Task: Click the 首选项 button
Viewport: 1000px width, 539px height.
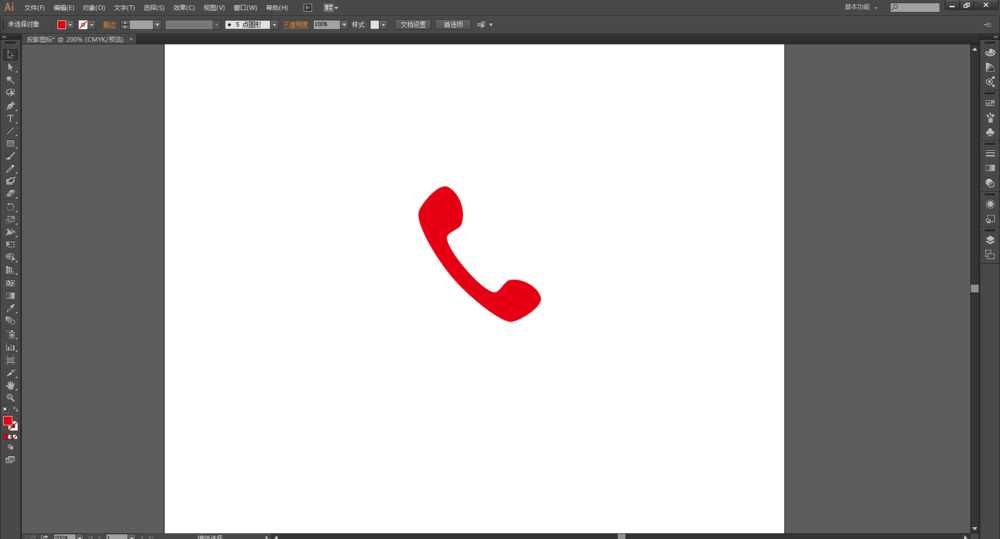Action: coord(453,24)
